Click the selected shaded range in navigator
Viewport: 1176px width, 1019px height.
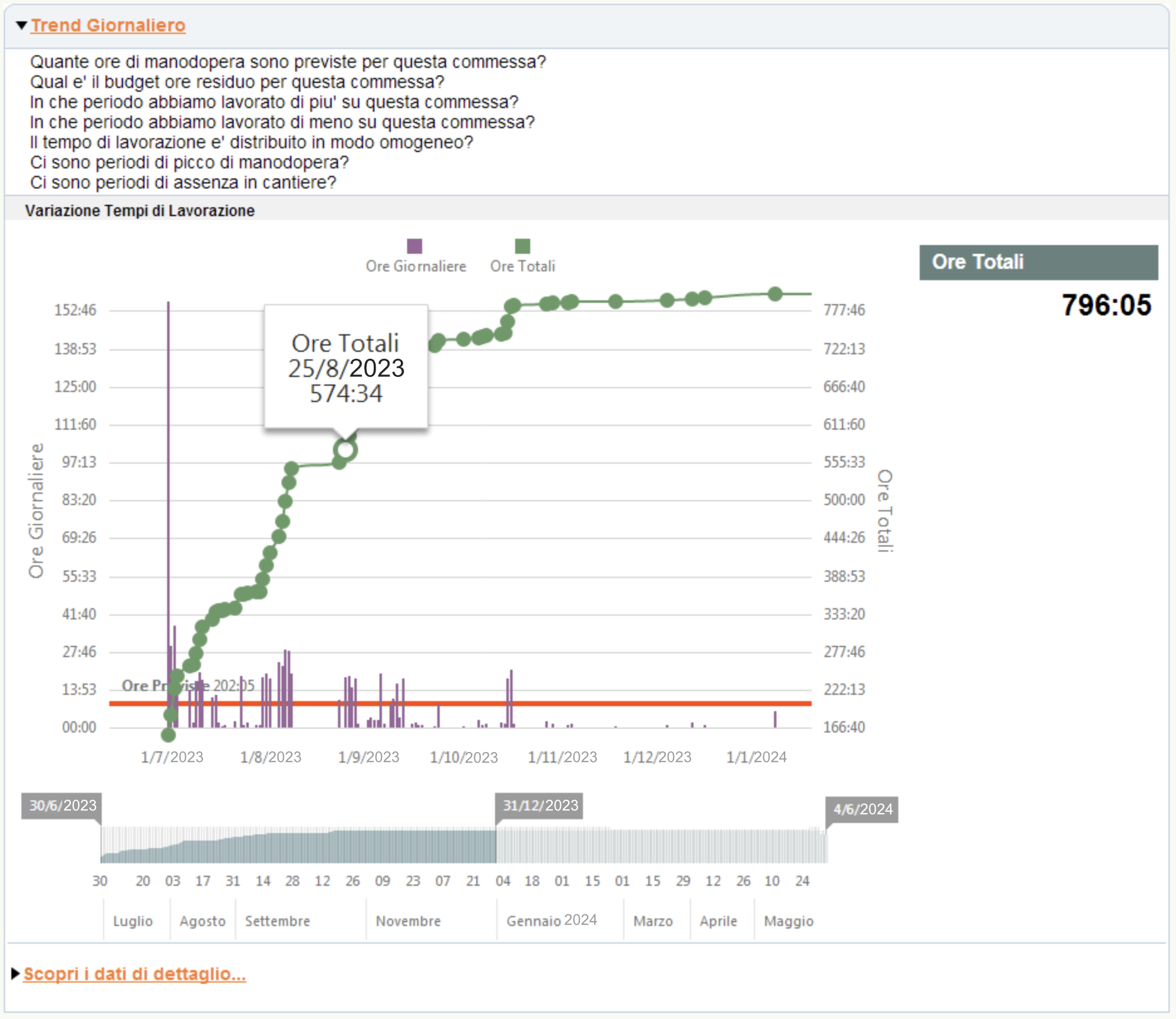298,845
